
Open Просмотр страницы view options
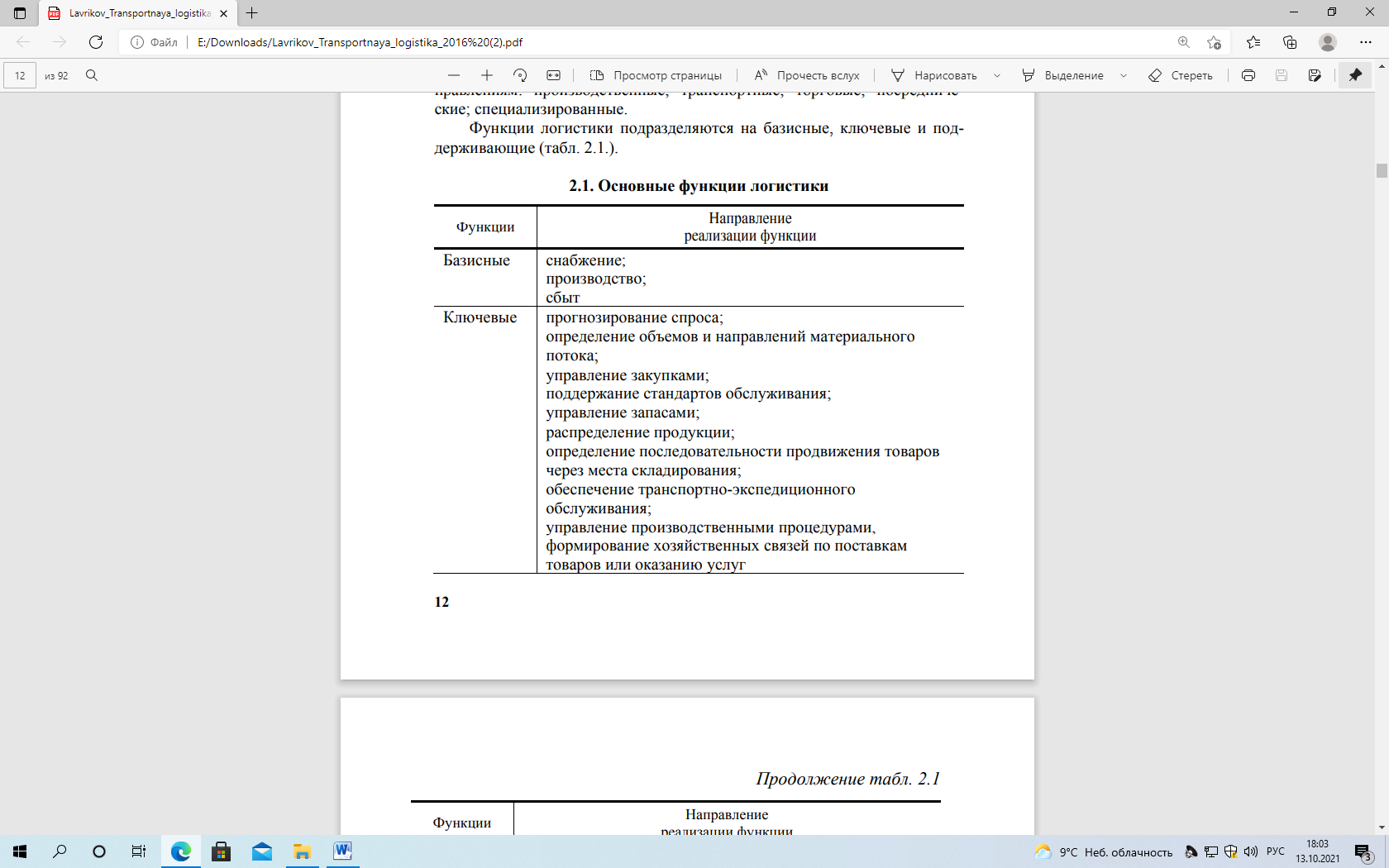tap(656, 75)
